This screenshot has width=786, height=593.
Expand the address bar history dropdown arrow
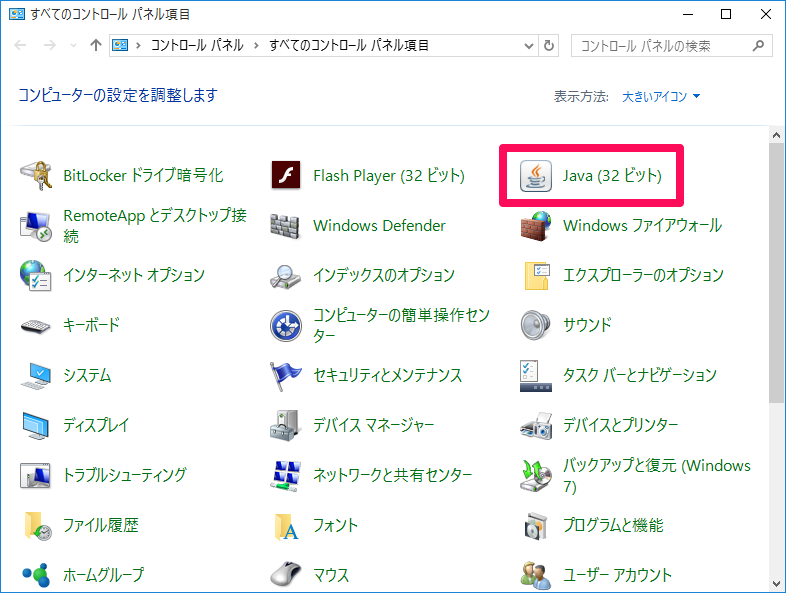coord(528,46)
